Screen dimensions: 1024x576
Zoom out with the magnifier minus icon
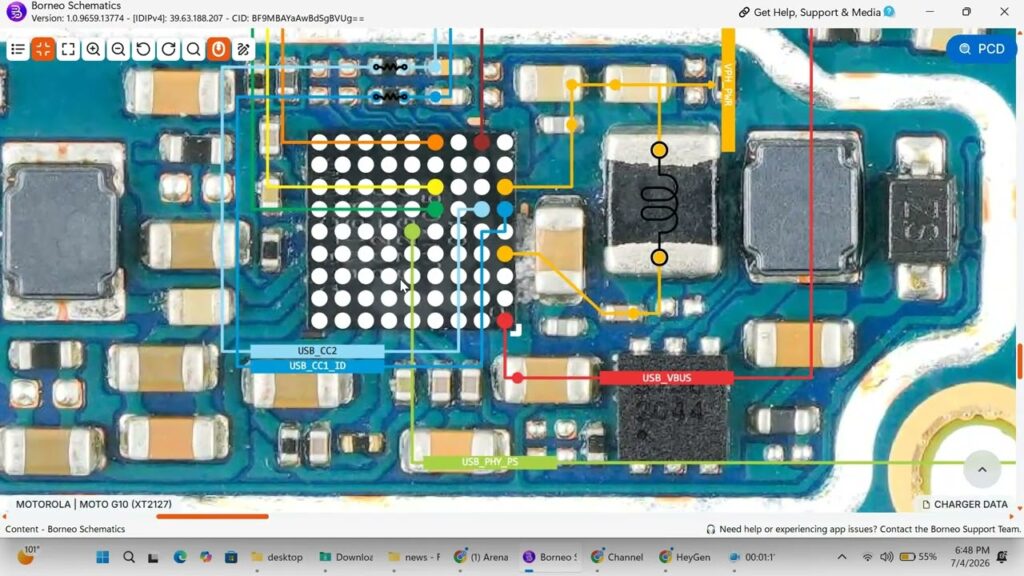[x=118, y=49]
